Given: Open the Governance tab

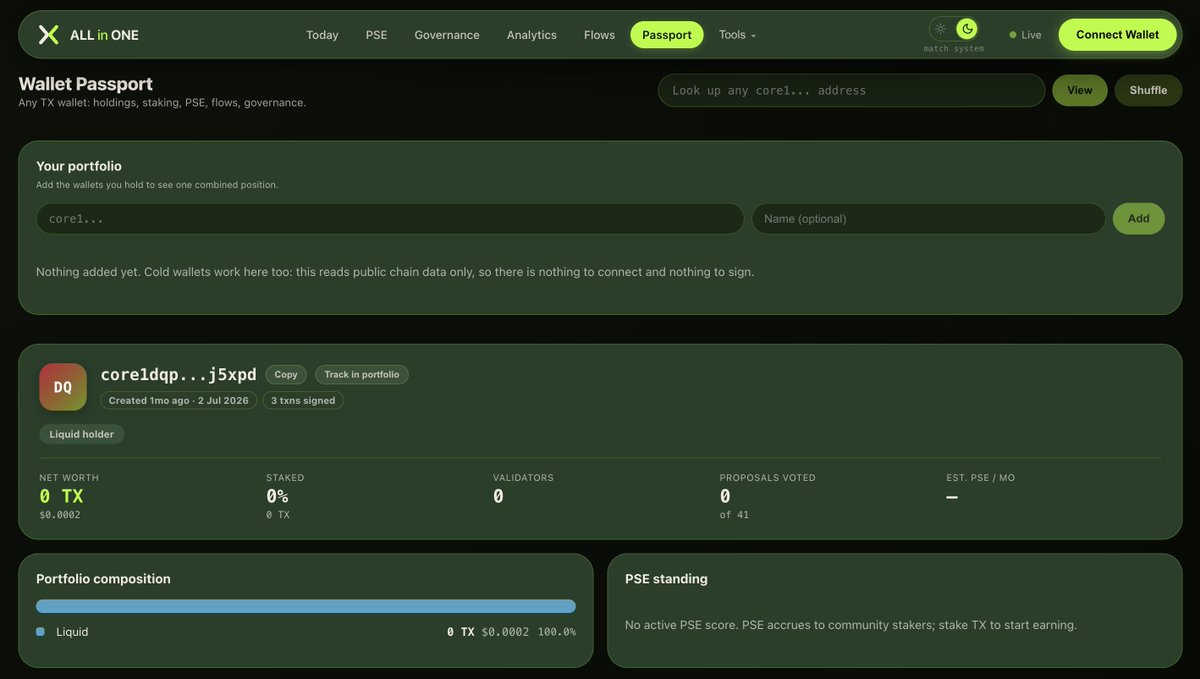Looking at the screenshot, I should pos(447,35).
